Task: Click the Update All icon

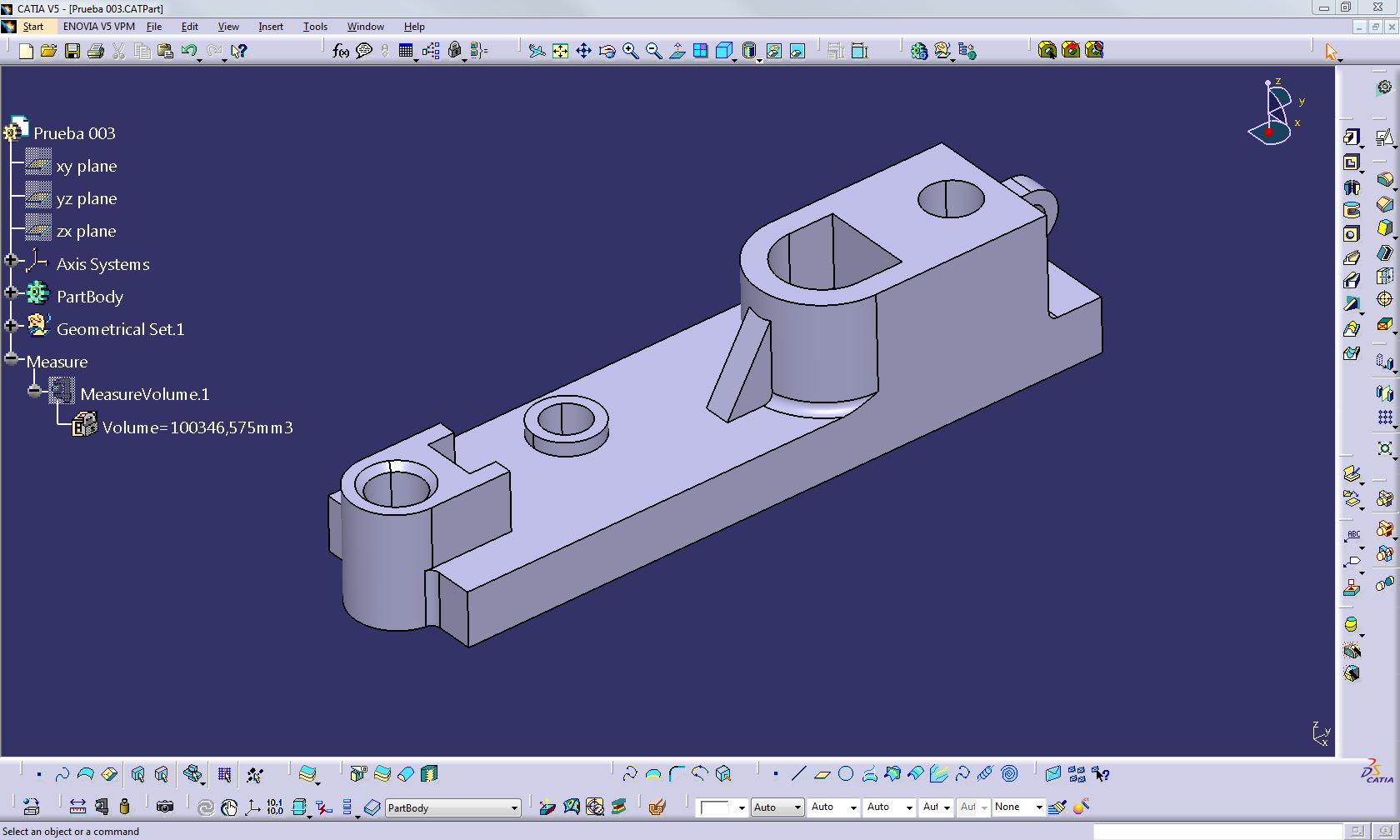Action: 205,807
